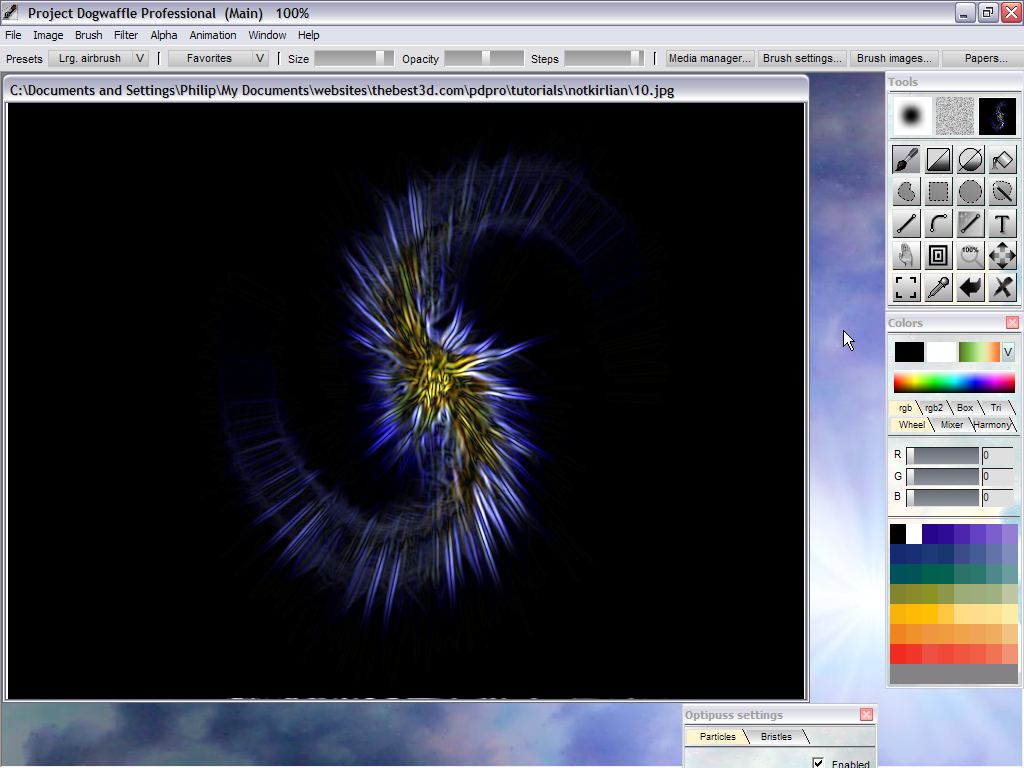Open Brush settings

click(x=802, y=59)
